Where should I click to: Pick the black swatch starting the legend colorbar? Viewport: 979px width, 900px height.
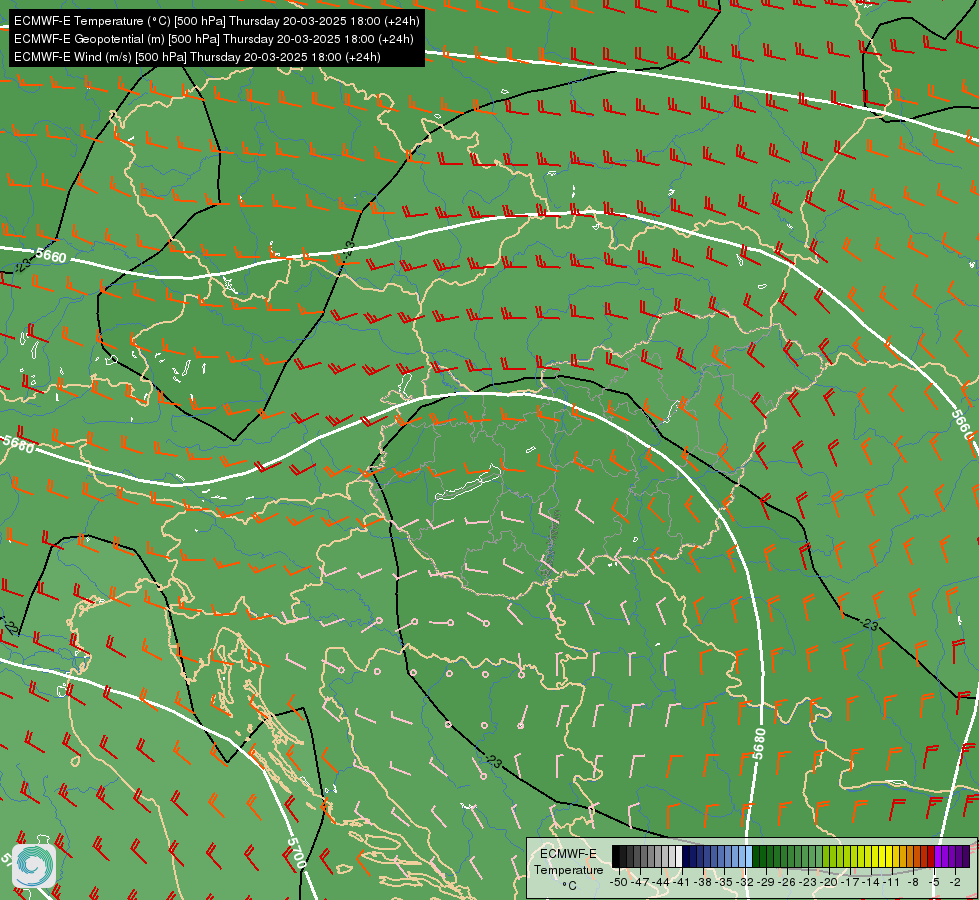tap(616, 856)
